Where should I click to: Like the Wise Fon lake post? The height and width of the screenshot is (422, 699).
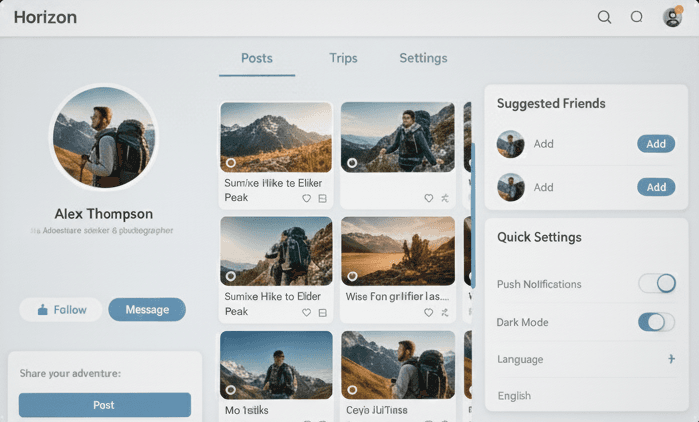click(x=429, y=312)
